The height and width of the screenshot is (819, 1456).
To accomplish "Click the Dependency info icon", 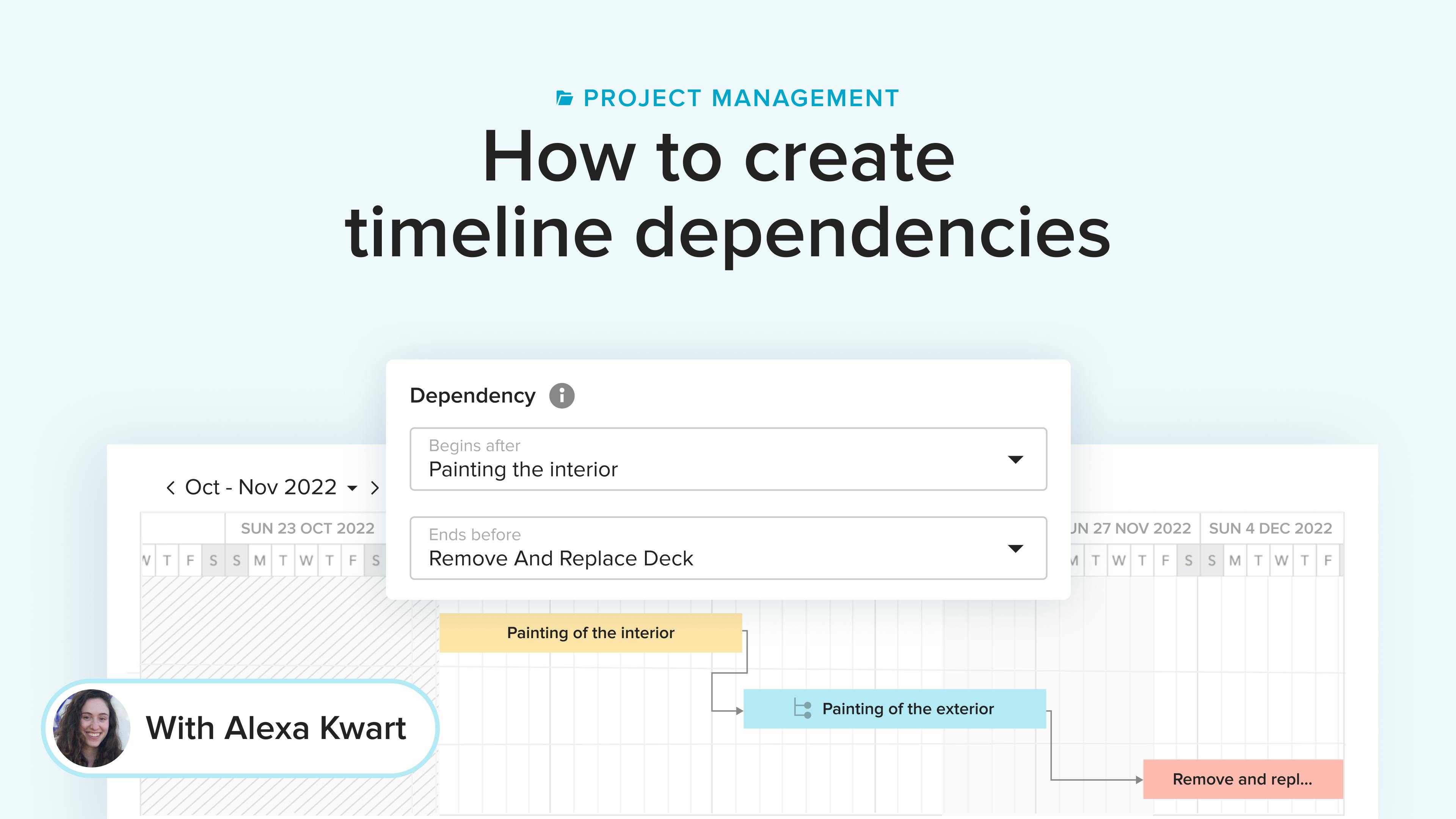I will [562, 395].
